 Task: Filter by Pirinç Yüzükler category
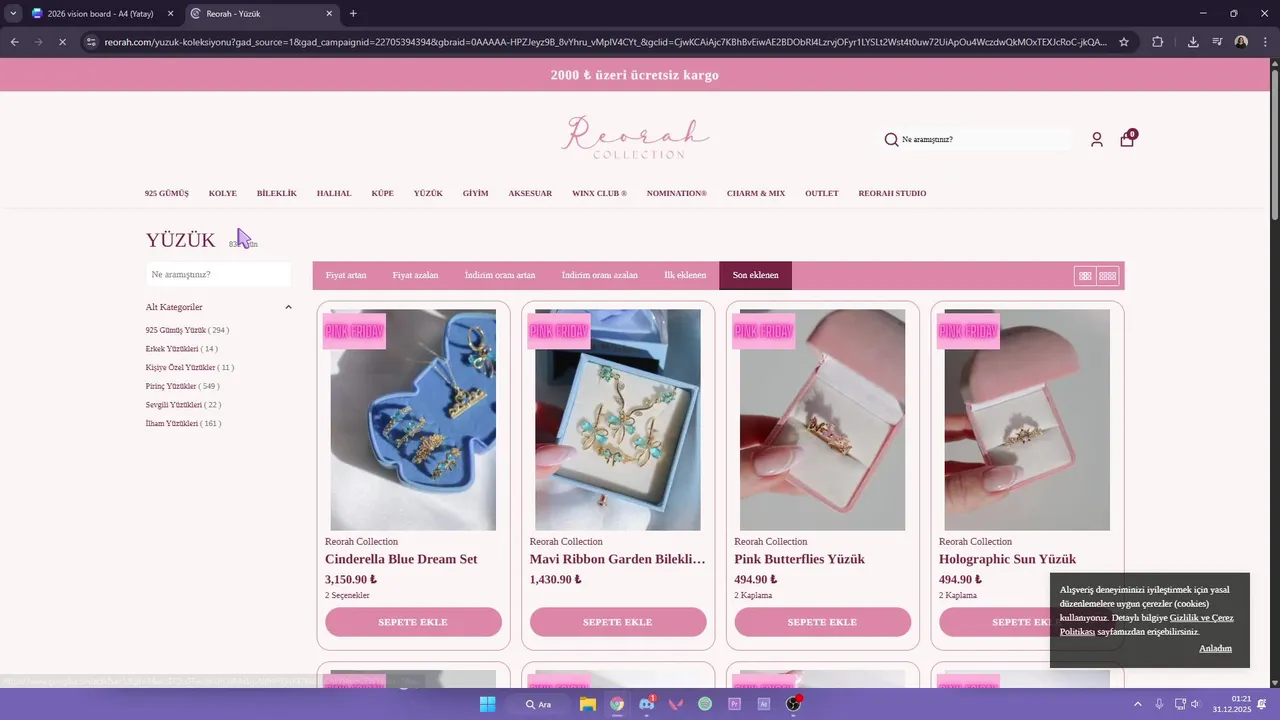point(183,386)
